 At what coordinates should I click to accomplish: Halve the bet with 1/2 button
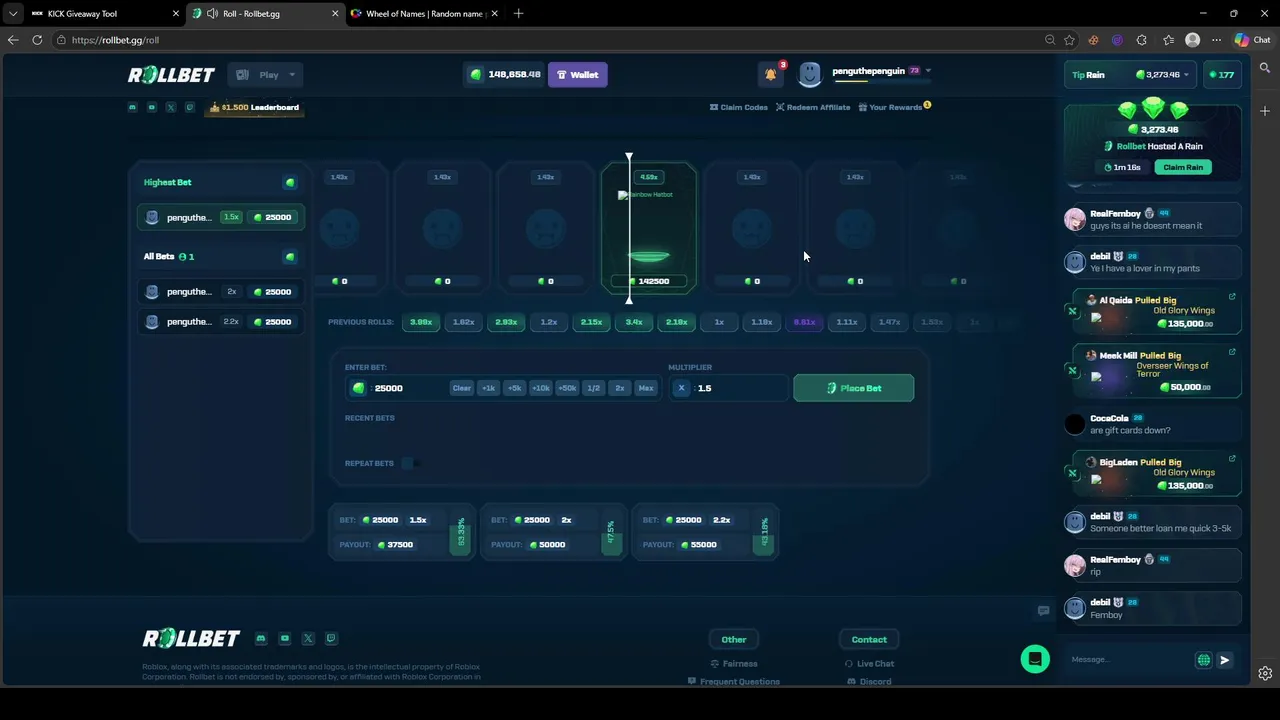point(593,388)
